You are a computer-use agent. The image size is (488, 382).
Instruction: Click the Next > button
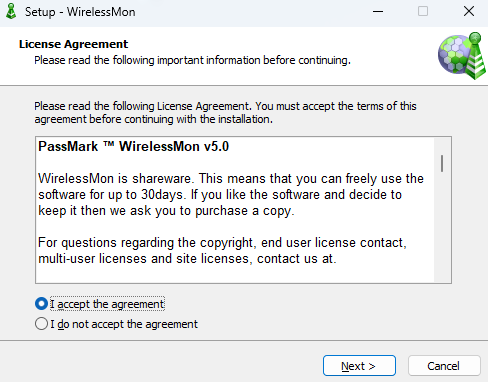coord(359,366)
